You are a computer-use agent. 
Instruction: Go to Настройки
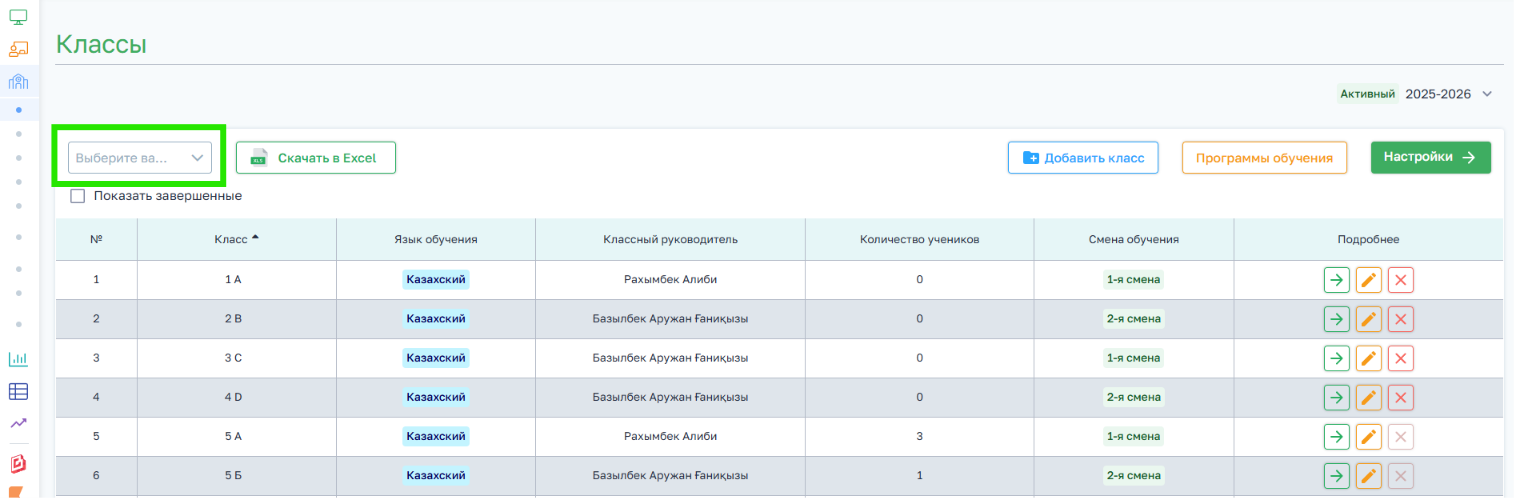[1431, 157]
